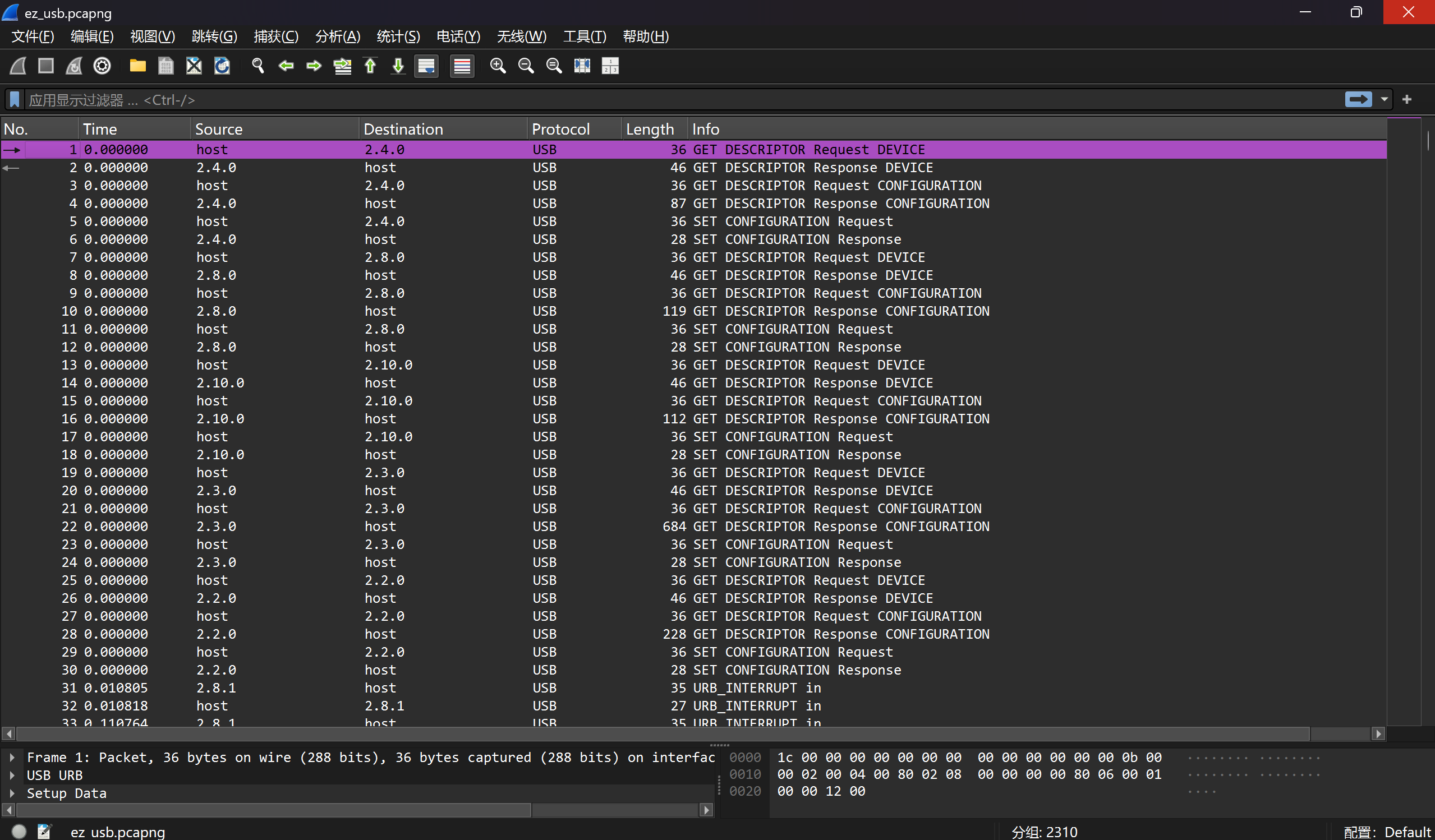The width and height of the screenshot is (1435, 840).
Task: Toggle display filter bookmark icon
Action: (15, 100)
